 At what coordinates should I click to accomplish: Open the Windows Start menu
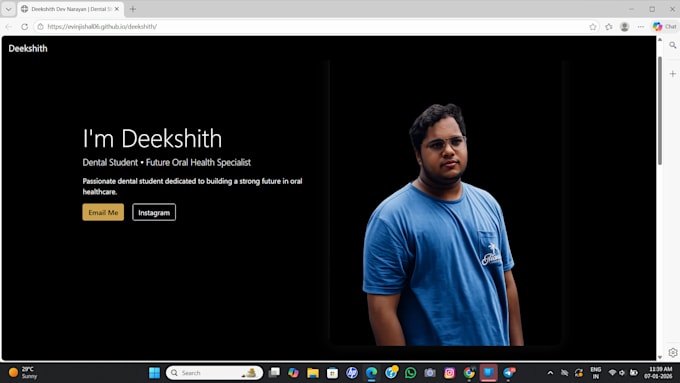[154, 373]
